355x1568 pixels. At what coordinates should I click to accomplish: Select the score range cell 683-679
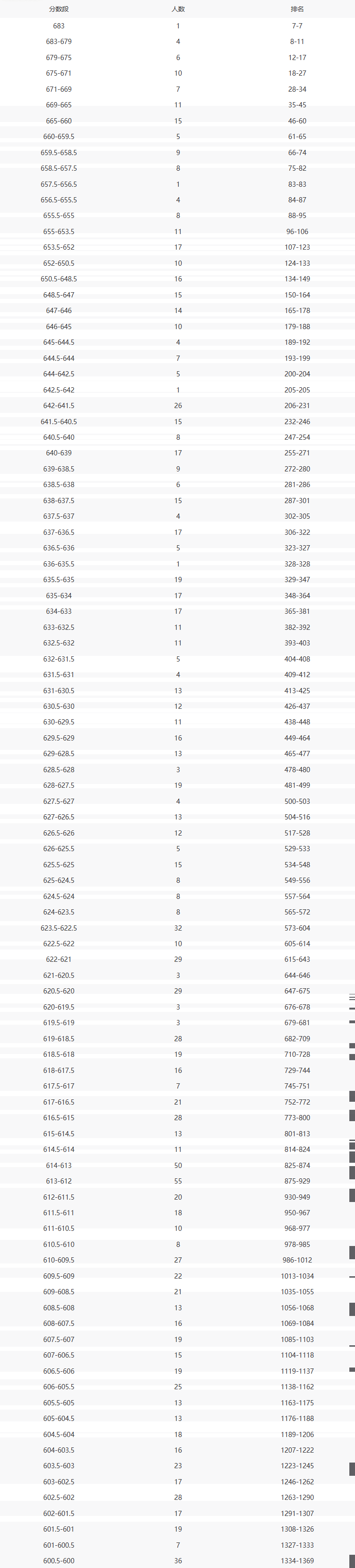click(59, 42)
